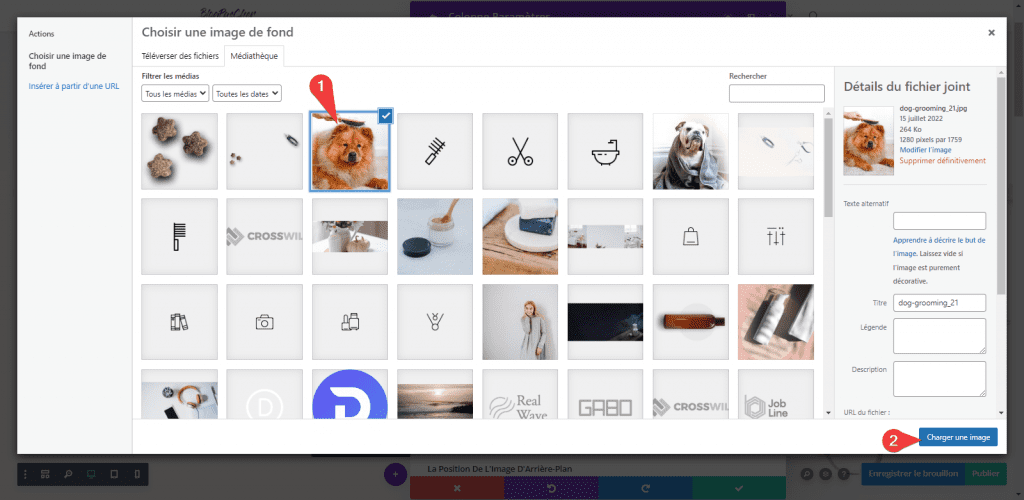Select the vertical comb icon image
This screenshot has height=500, width=1024.
[x=180, y=236]
